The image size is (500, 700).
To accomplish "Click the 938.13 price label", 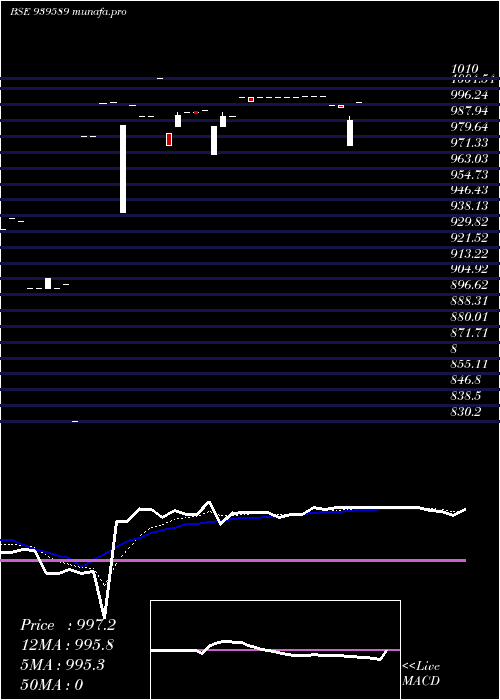I will (x=469, y=206).
